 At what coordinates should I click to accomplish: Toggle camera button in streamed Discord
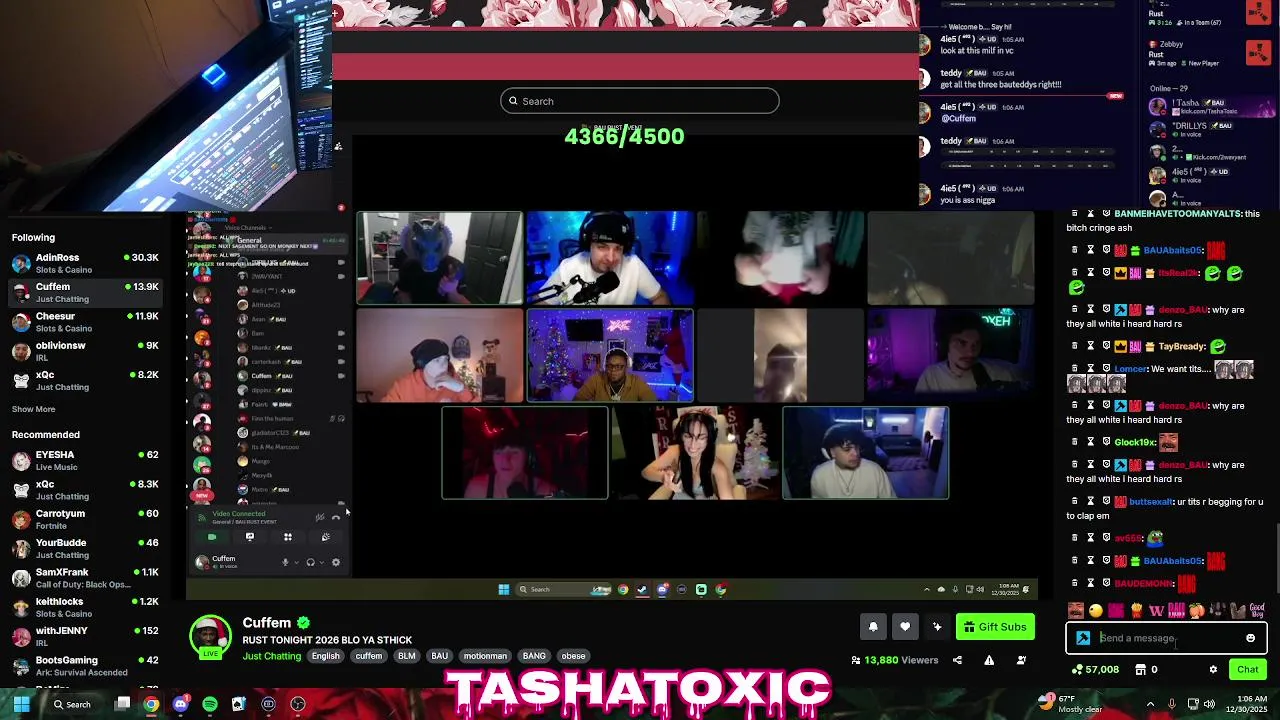click(x=211, y=537)
